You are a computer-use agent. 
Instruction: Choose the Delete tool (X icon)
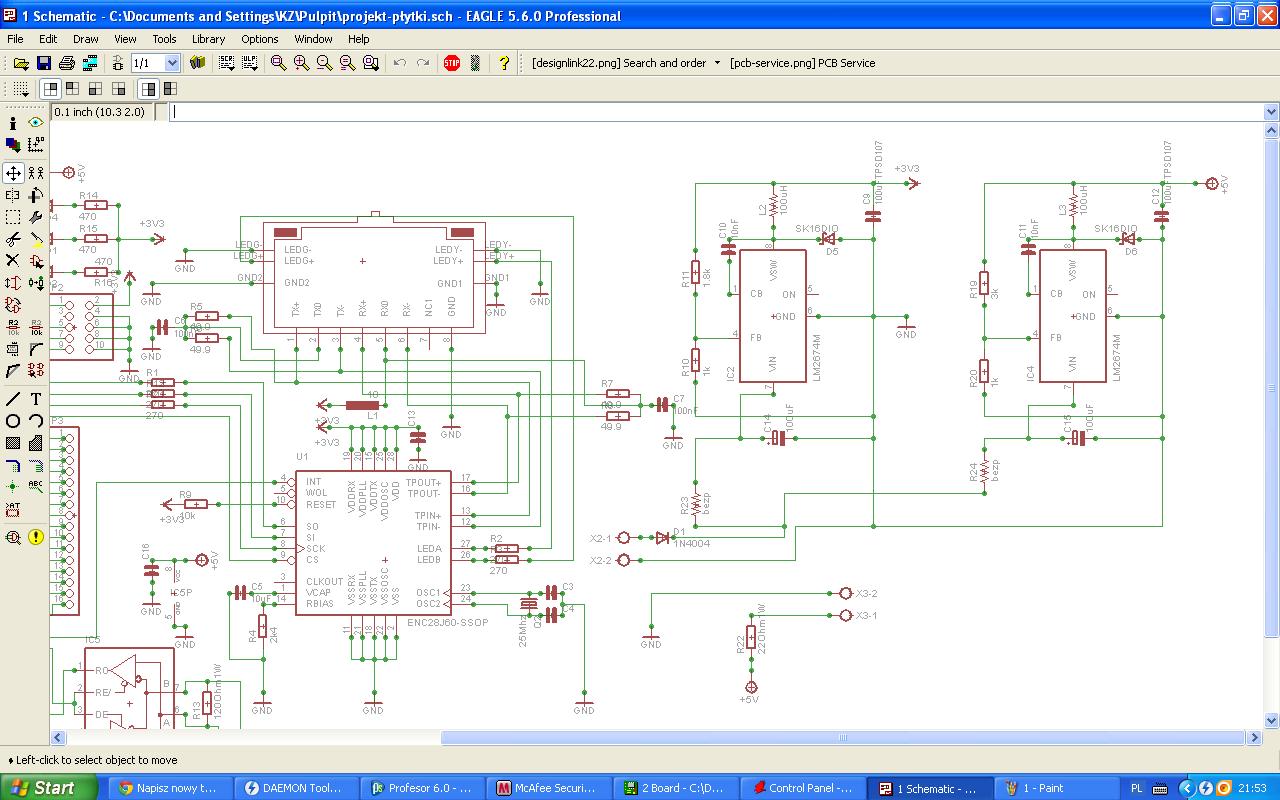[x=13, y=261]
